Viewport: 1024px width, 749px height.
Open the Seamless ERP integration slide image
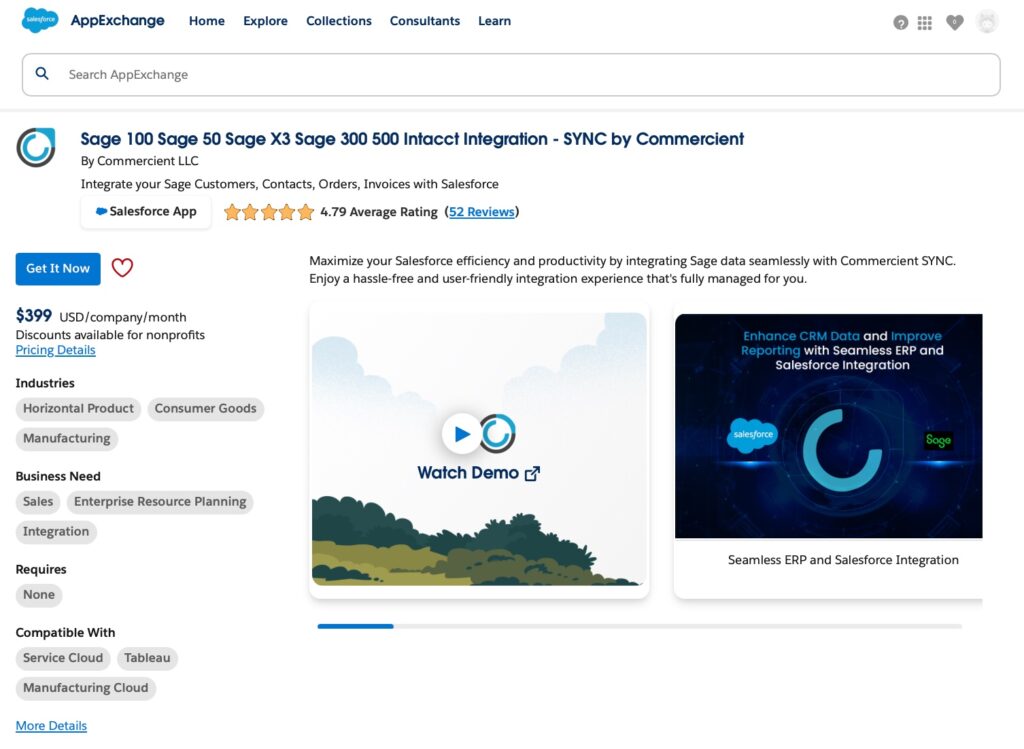click(x=828, y=426)
